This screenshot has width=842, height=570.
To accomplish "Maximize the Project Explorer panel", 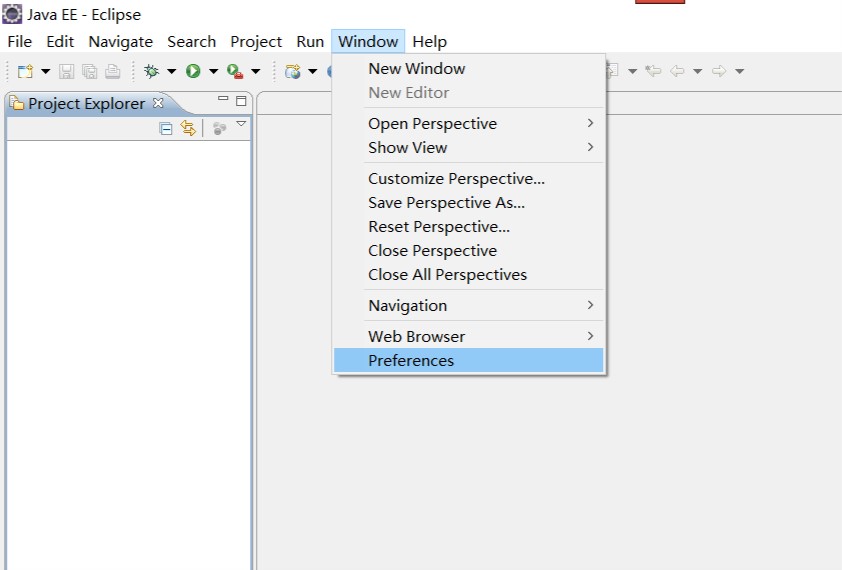I will pos(241,101).
